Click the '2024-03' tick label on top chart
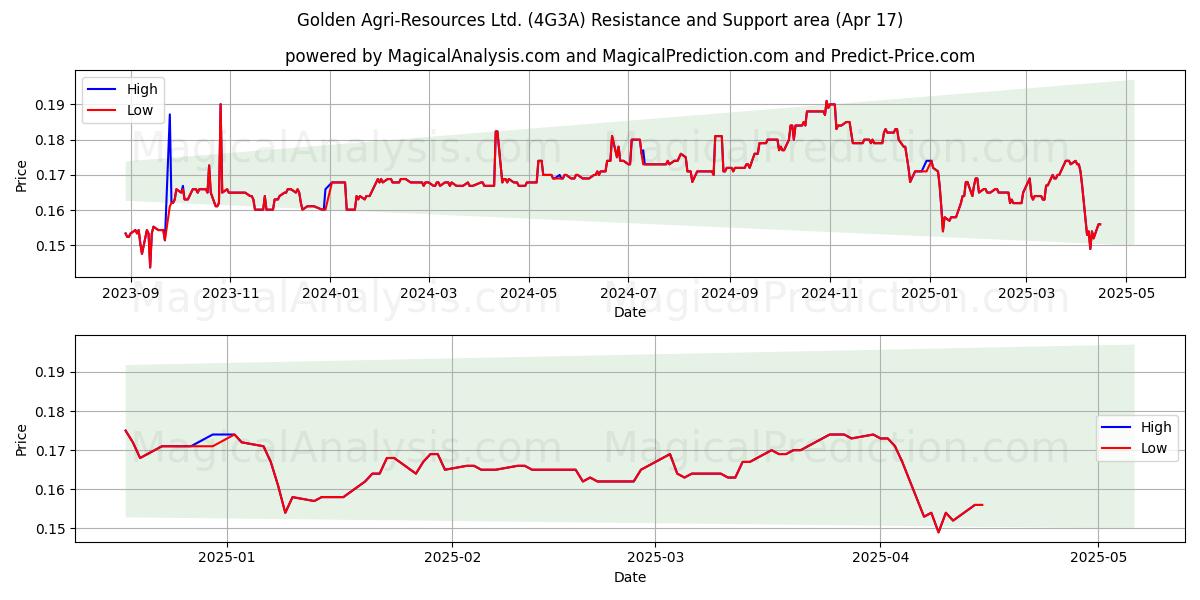This screenshot has width=1200, height=600. (429, 293)
